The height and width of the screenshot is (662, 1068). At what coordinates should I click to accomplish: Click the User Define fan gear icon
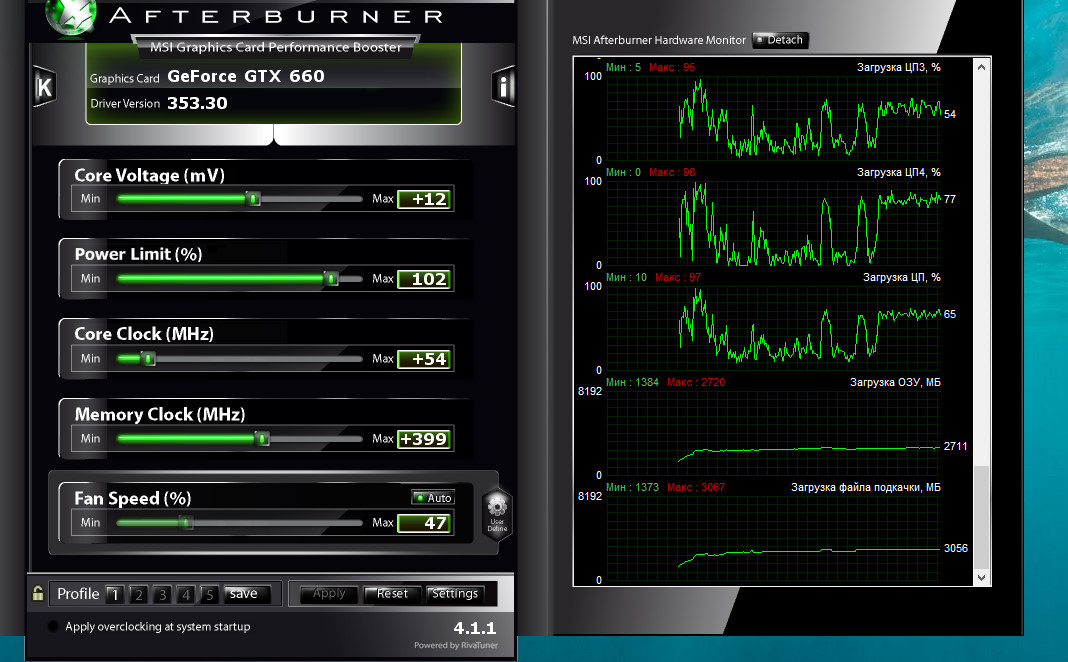coord(497,514)
